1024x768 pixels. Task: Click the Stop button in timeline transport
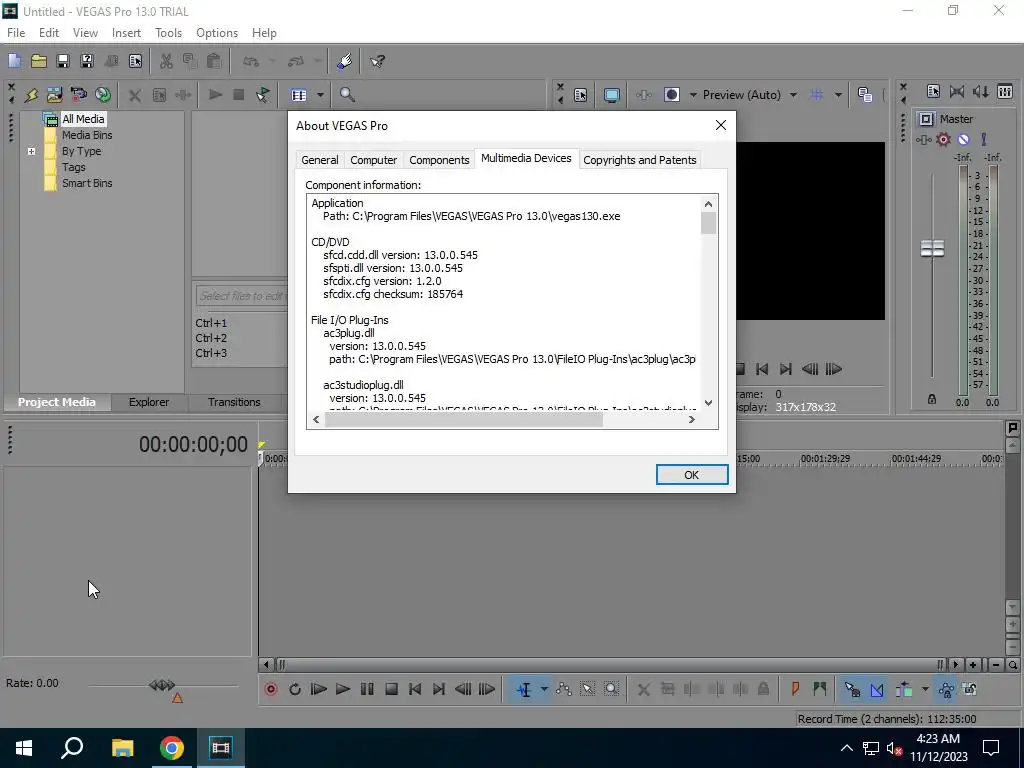click(x=391, y=689)
